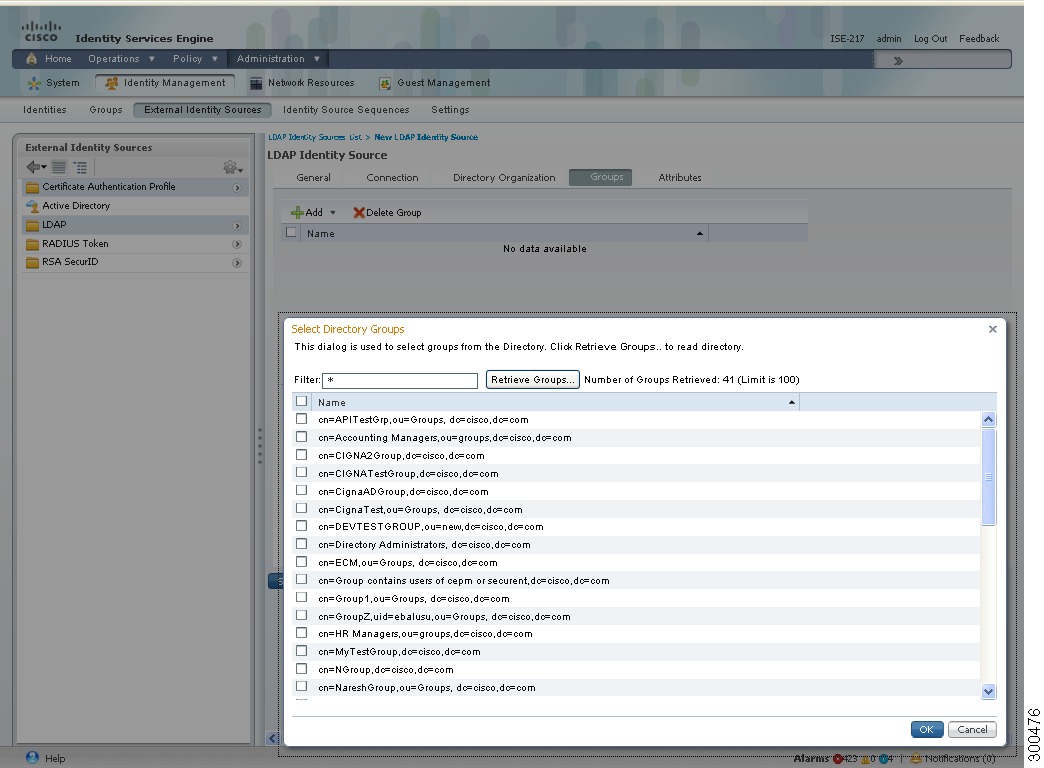Click the group list scrollbar thumb

989,476
